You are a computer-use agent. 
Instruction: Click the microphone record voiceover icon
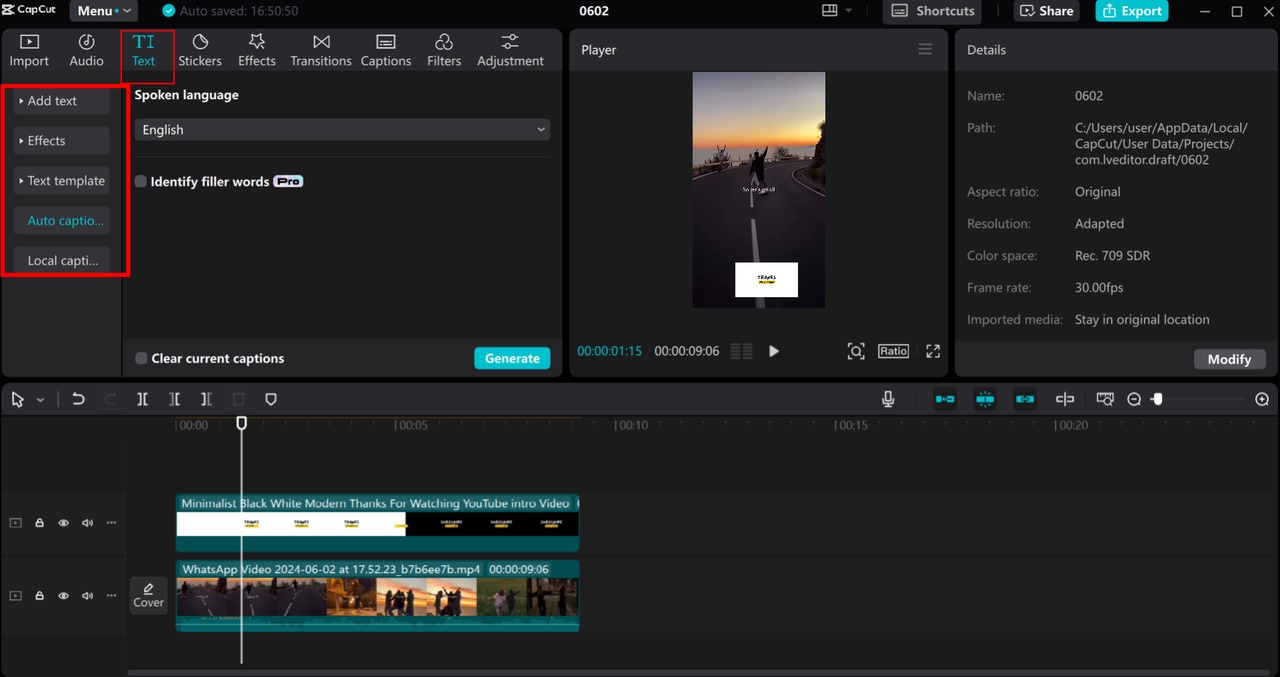[888, 399]
